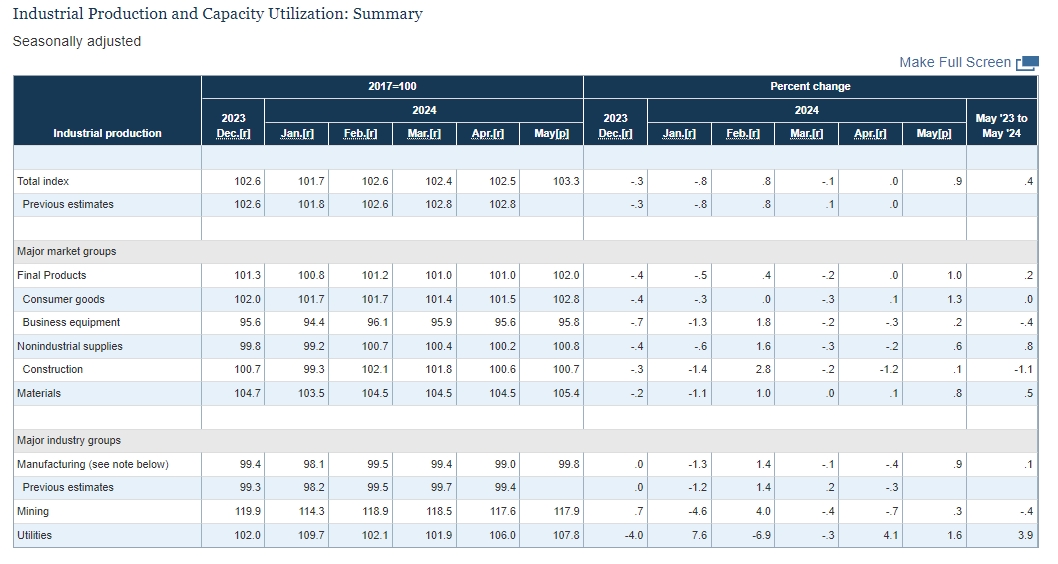Open the Make Full Screen link
Screen dimensions: 1058x564
pos(955,63)
